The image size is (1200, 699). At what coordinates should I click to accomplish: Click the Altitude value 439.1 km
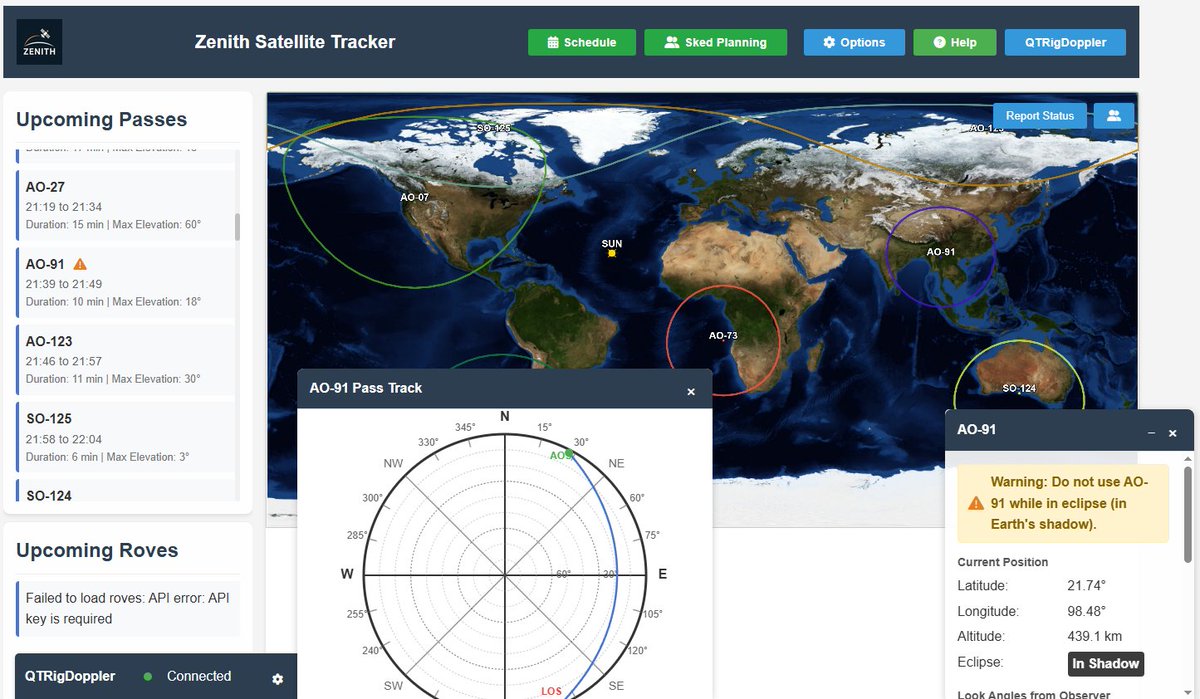(1095, 636)
